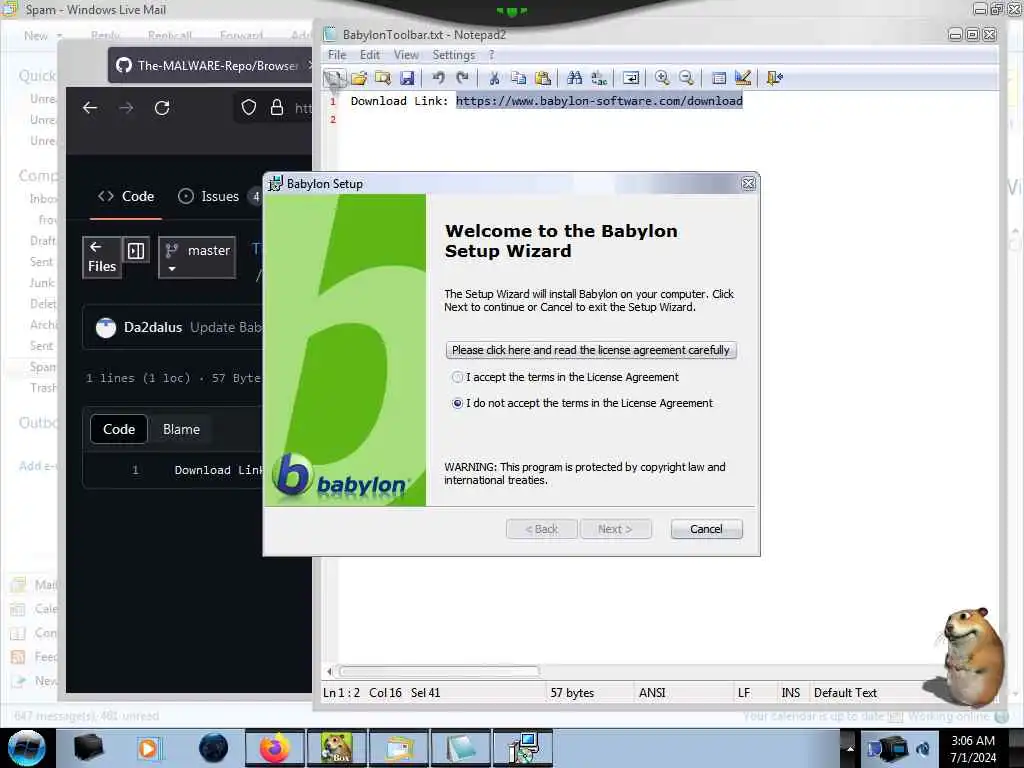Image resolution: width=1024 pixels, height=768 pixels.
Task: Open Replace icon in Notepad2 toolbar
Action: point(599,78)
